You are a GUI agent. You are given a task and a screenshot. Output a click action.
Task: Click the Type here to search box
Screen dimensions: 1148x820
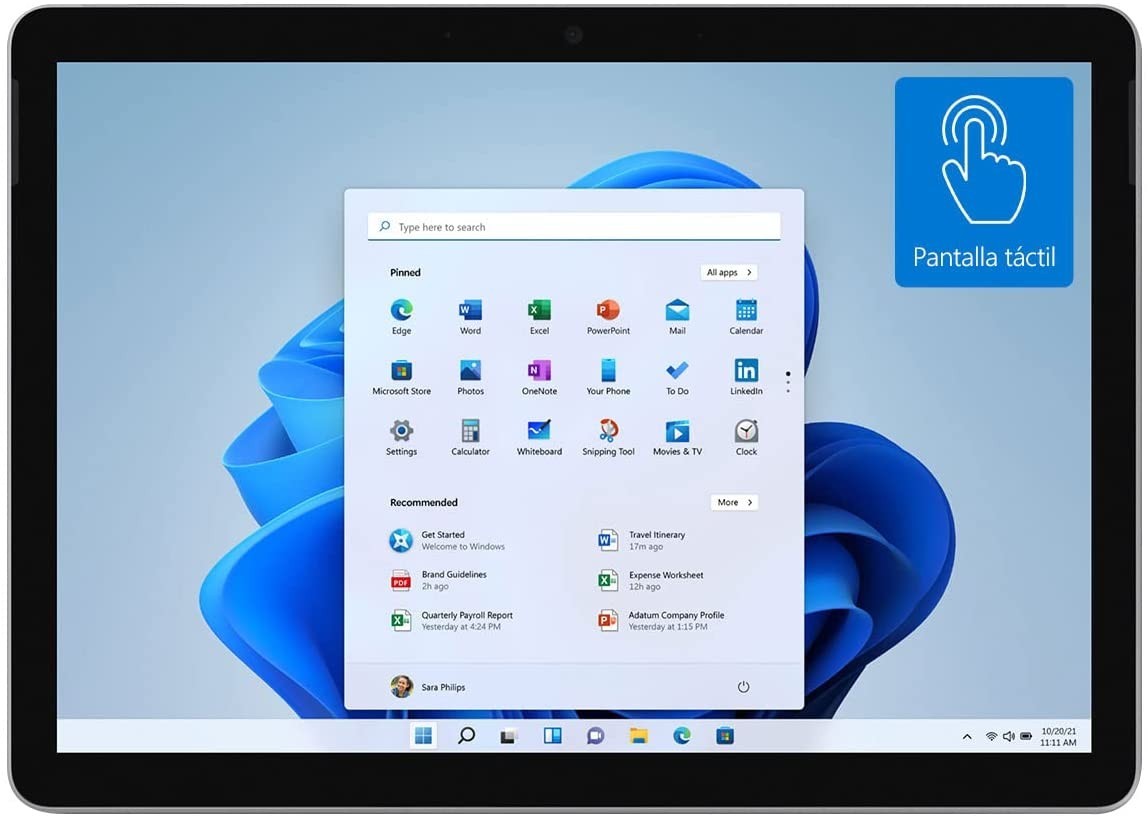(x=574, y=227)
